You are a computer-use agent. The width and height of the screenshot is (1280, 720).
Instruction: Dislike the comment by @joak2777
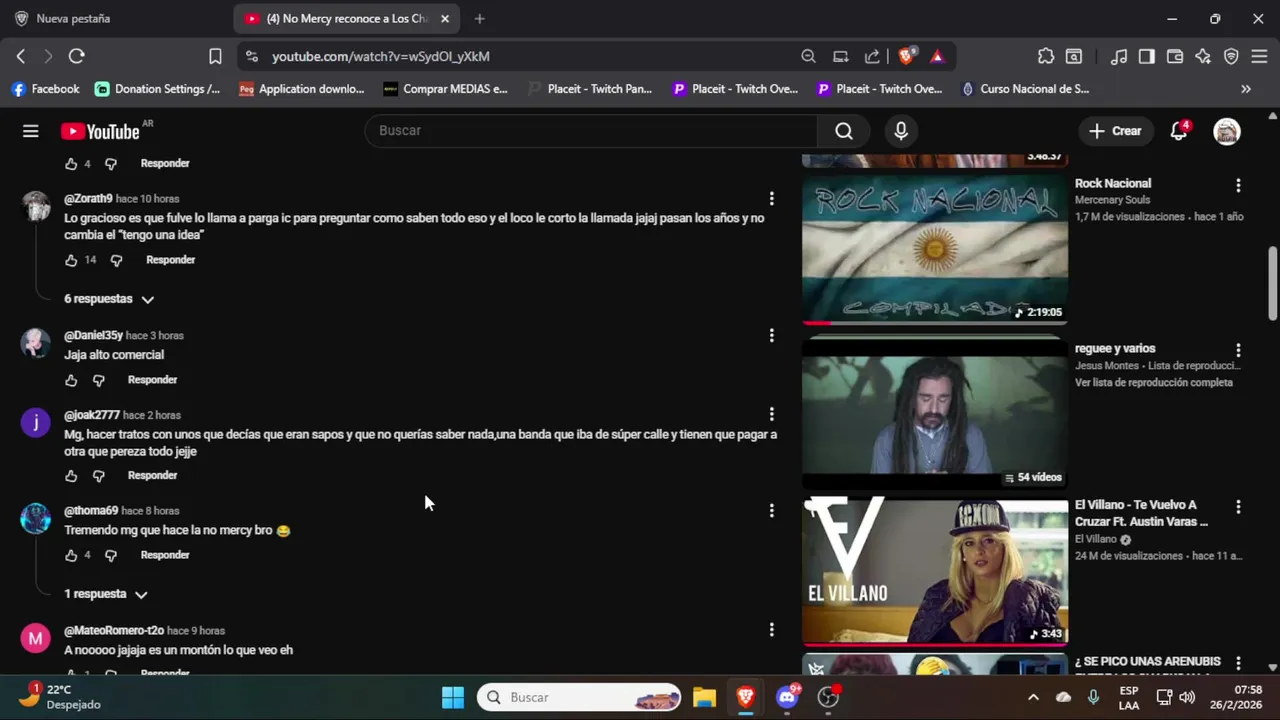98,476
